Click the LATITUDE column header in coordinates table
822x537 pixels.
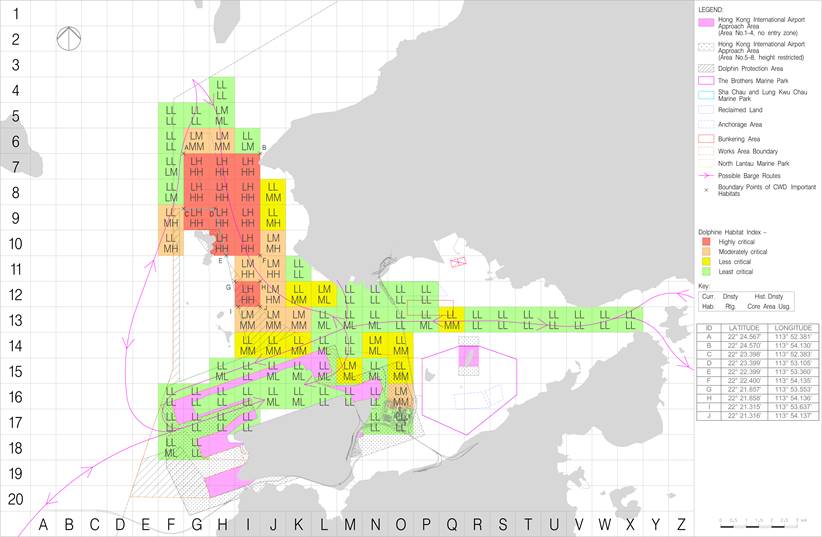[746, 327]
